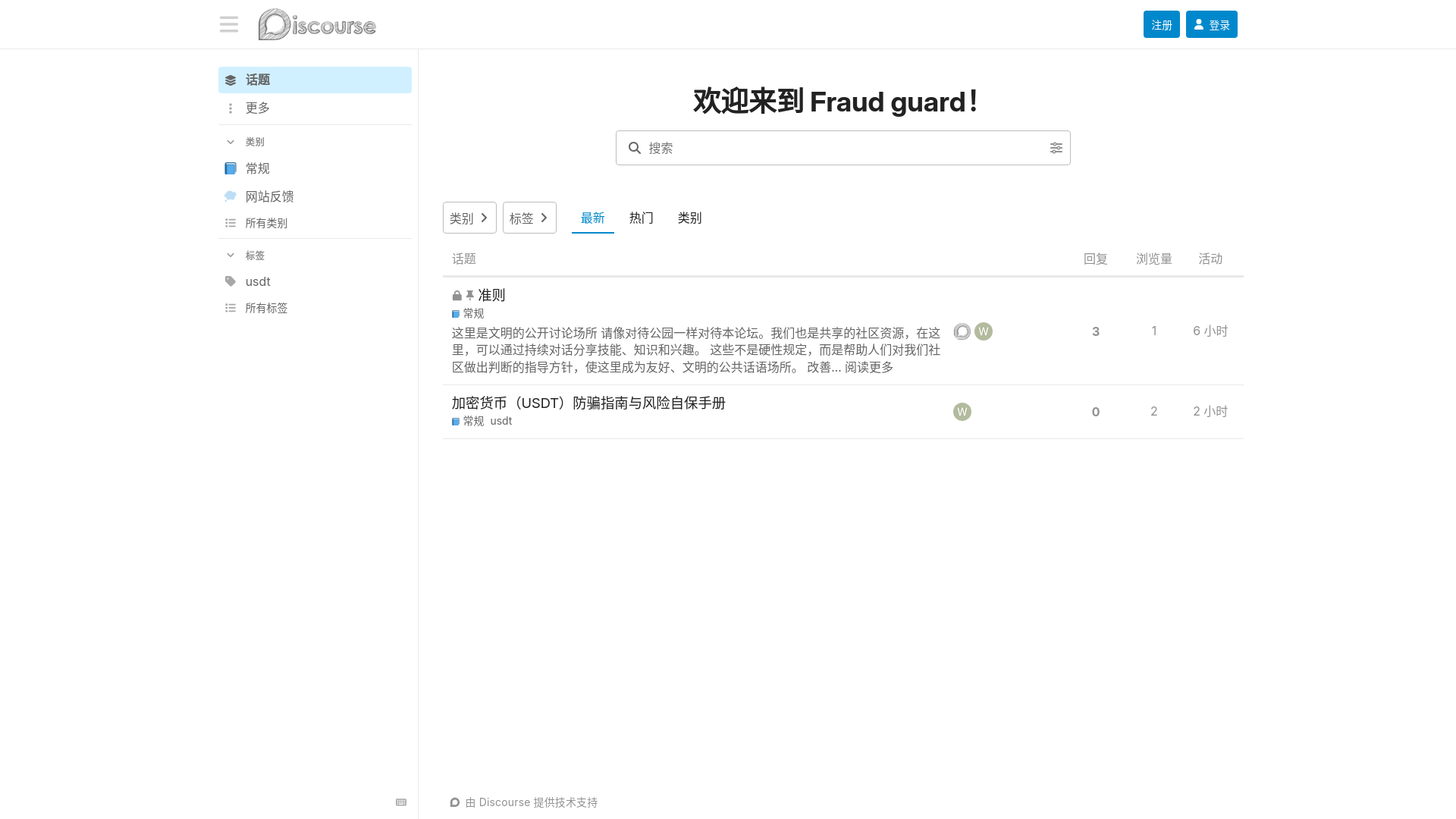Click the 网站反馈 chat bubble icon
The image size is (1456, 819).
(231, 196)
